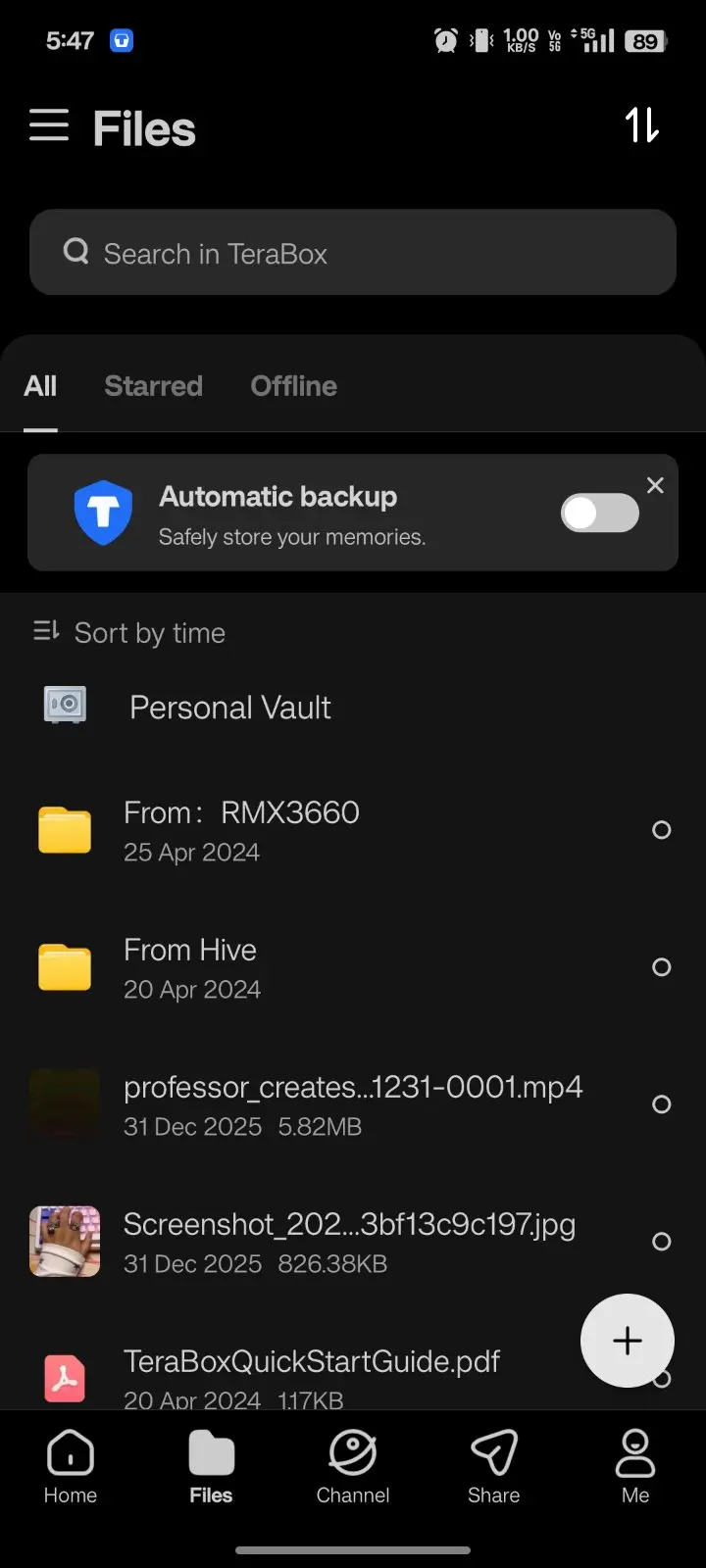Open the Files bottom tab
Image resolution: width=706 pixels, height=1568 pixels.
coord(211,1467)
